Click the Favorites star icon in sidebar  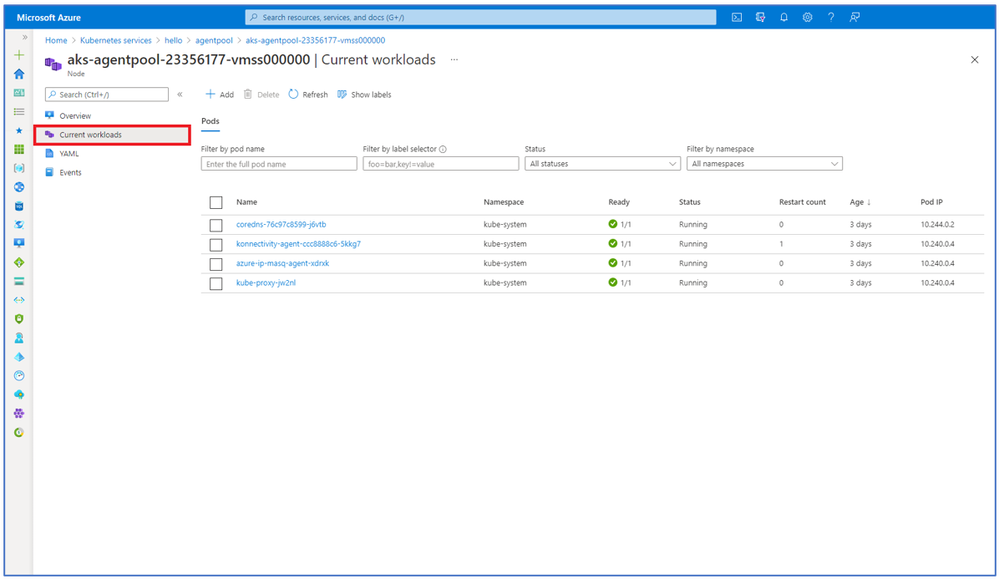[x=19, y=131]
